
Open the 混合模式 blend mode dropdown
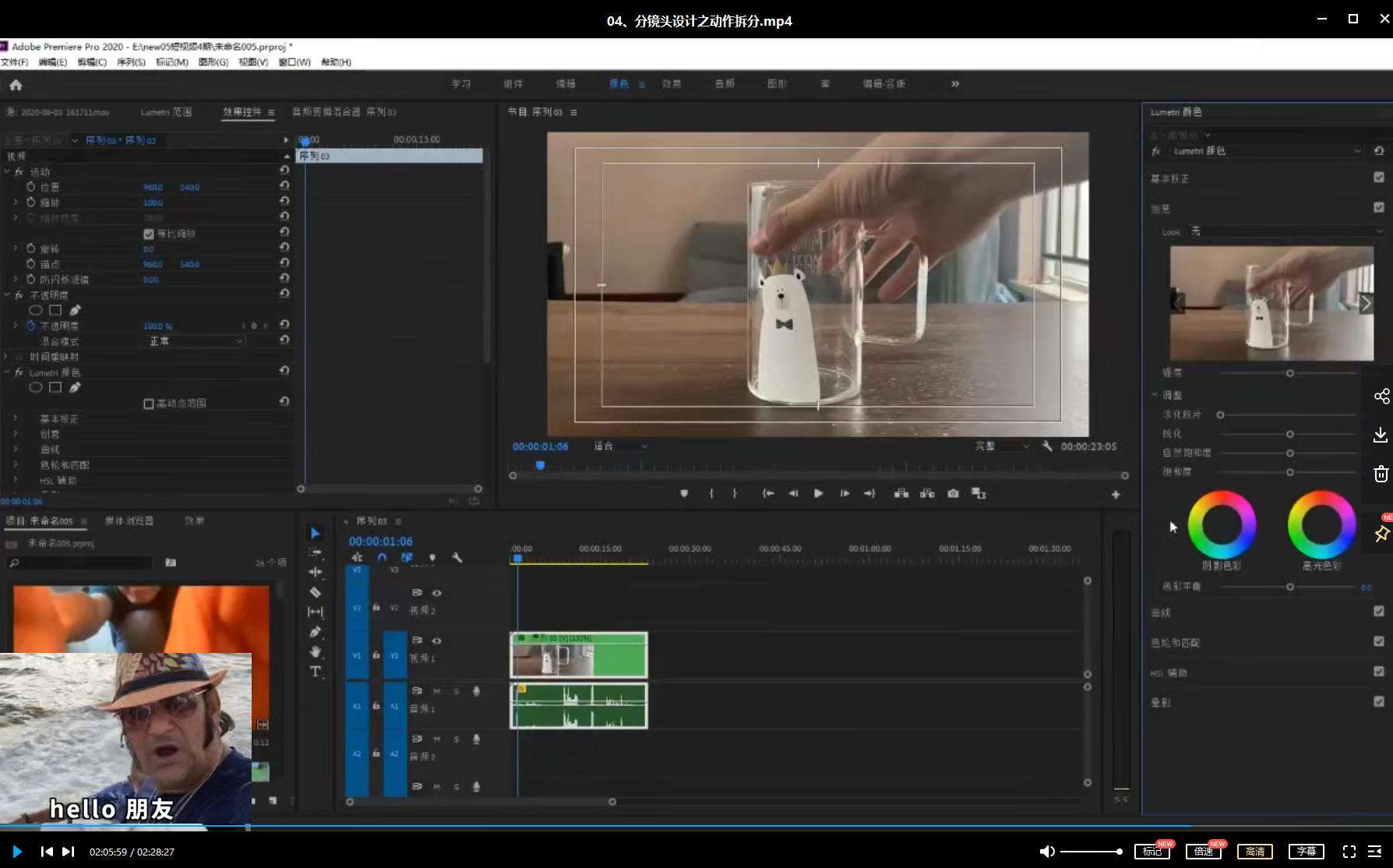196,341
